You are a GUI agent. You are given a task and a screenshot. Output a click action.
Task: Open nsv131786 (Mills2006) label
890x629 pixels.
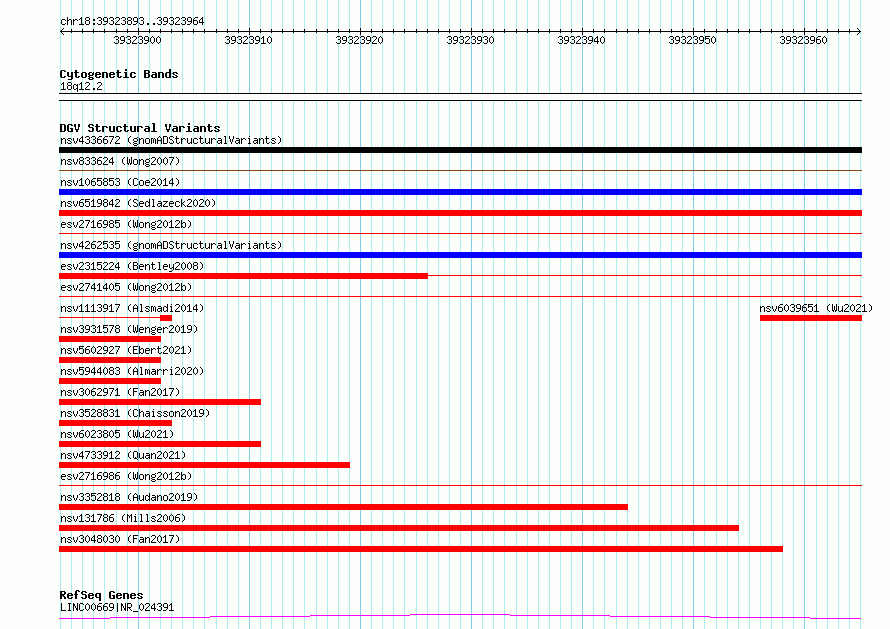coord(123,518)
